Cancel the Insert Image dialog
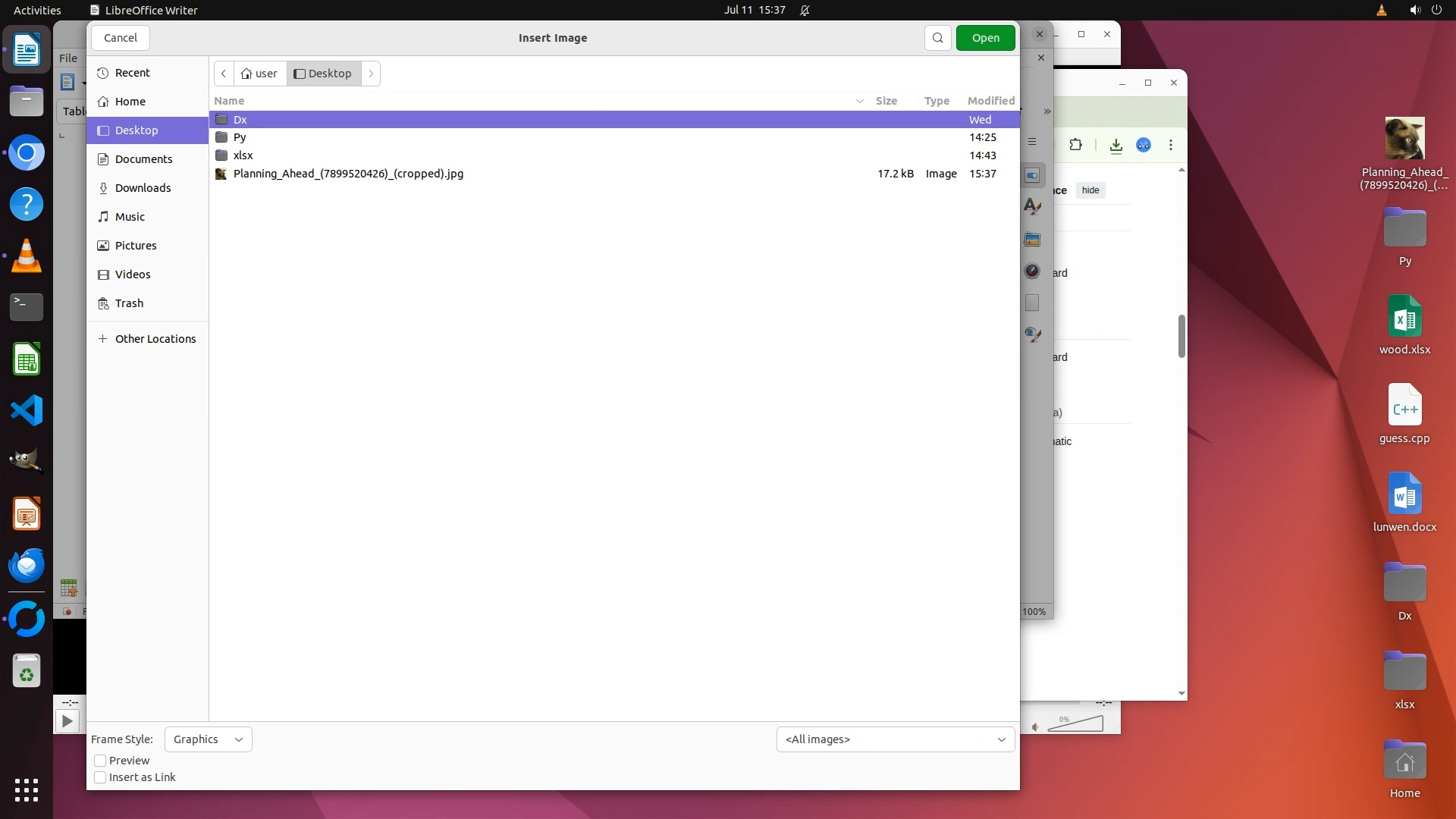 point(120,38)
